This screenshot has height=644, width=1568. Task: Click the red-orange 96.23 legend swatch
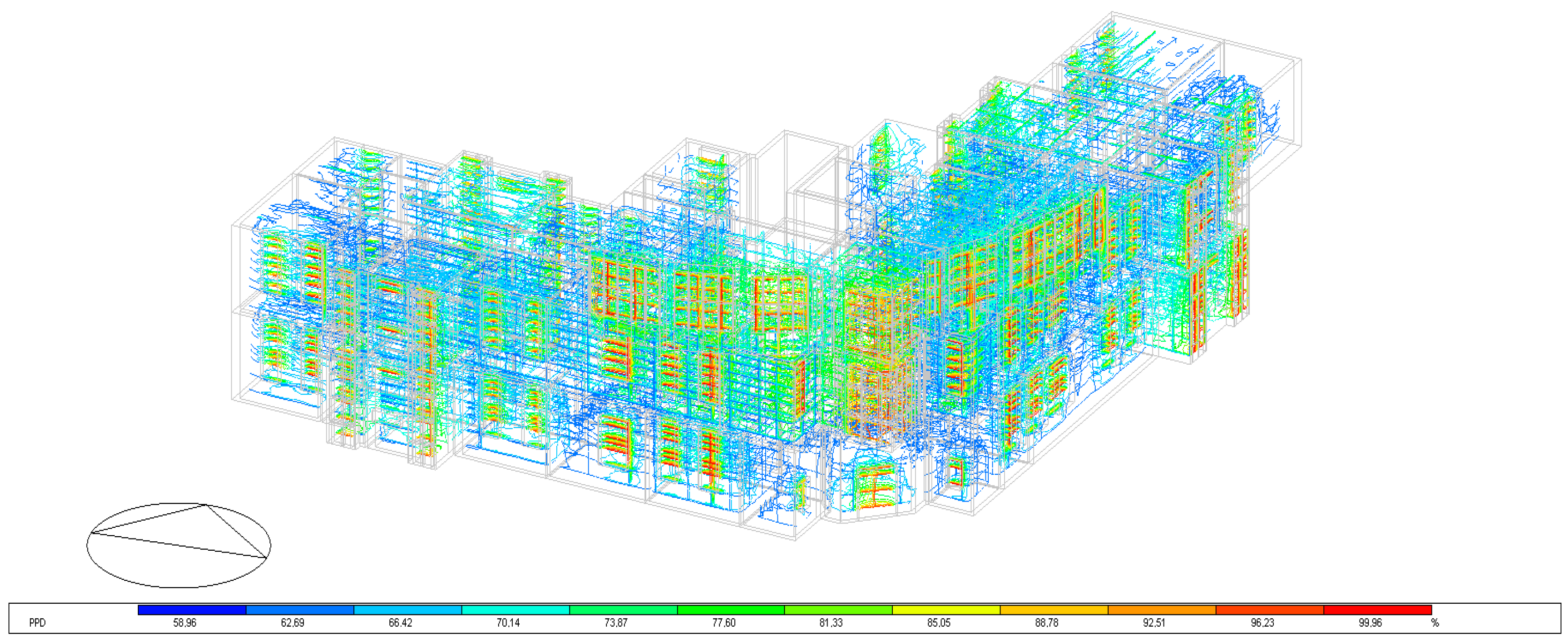point(1269,610)
